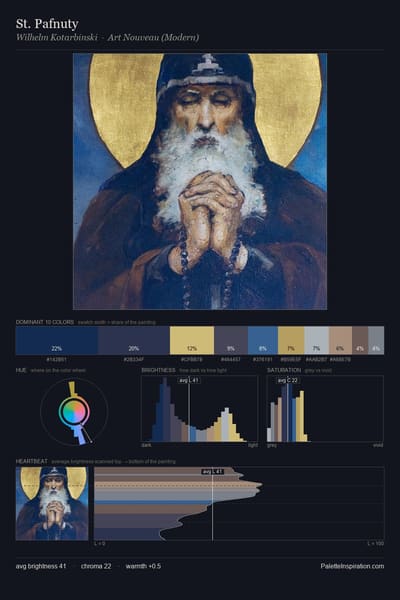Image resolution: width=400 pixels, height=600 pixels.
Task: Click "avg C 22" marker in saturation chart
Action: coord(288,380)
